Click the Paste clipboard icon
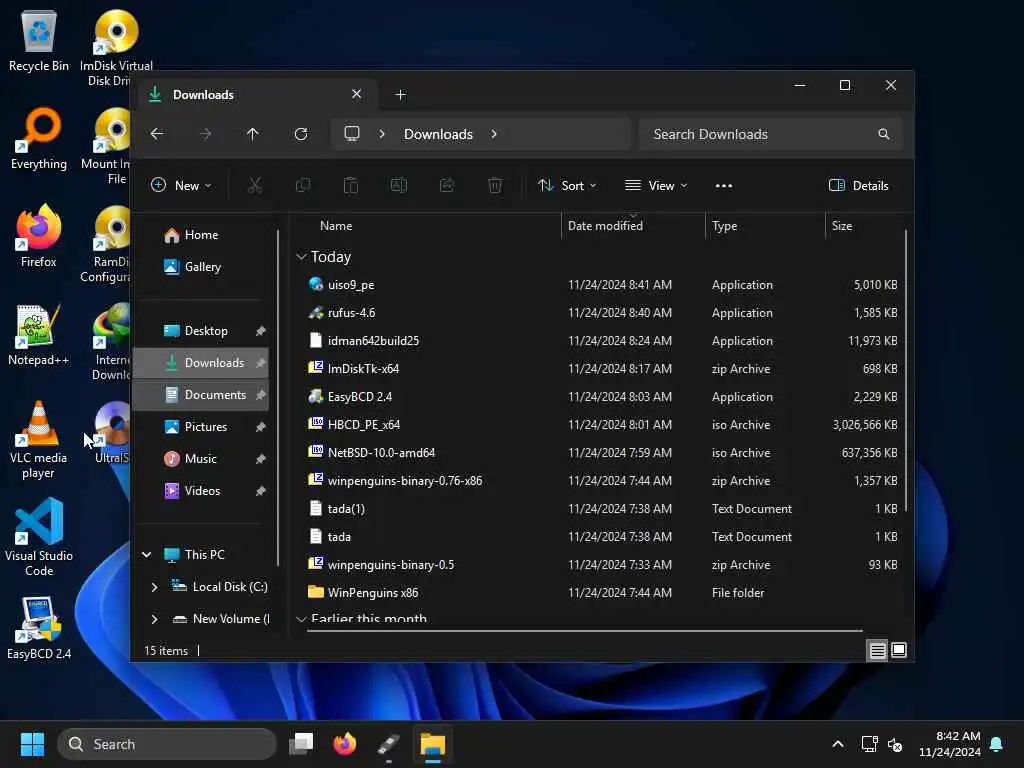The height and width of the screenshot is (768, 1024). (351, 185)
